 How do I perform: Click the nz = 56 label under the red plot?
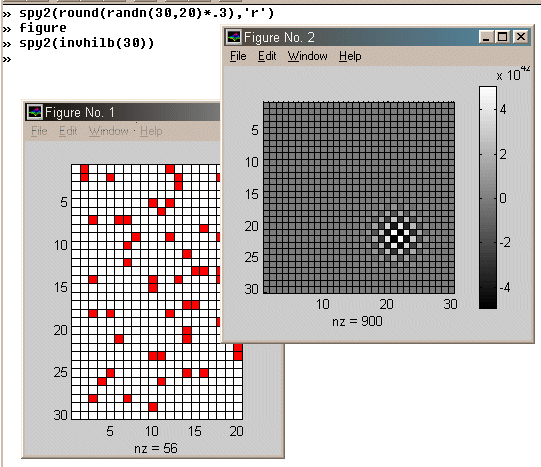[x=156, y=448]
